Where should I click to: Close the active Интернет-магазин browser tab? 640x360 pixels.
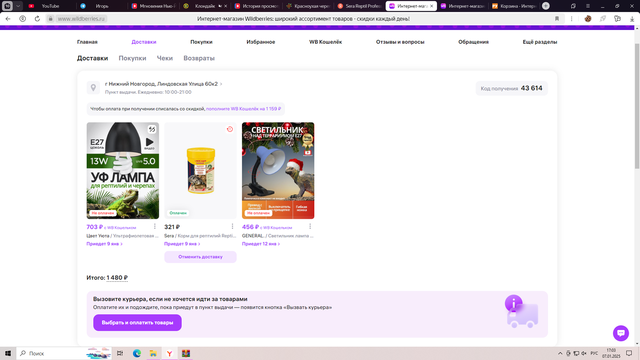click(431, 6)
